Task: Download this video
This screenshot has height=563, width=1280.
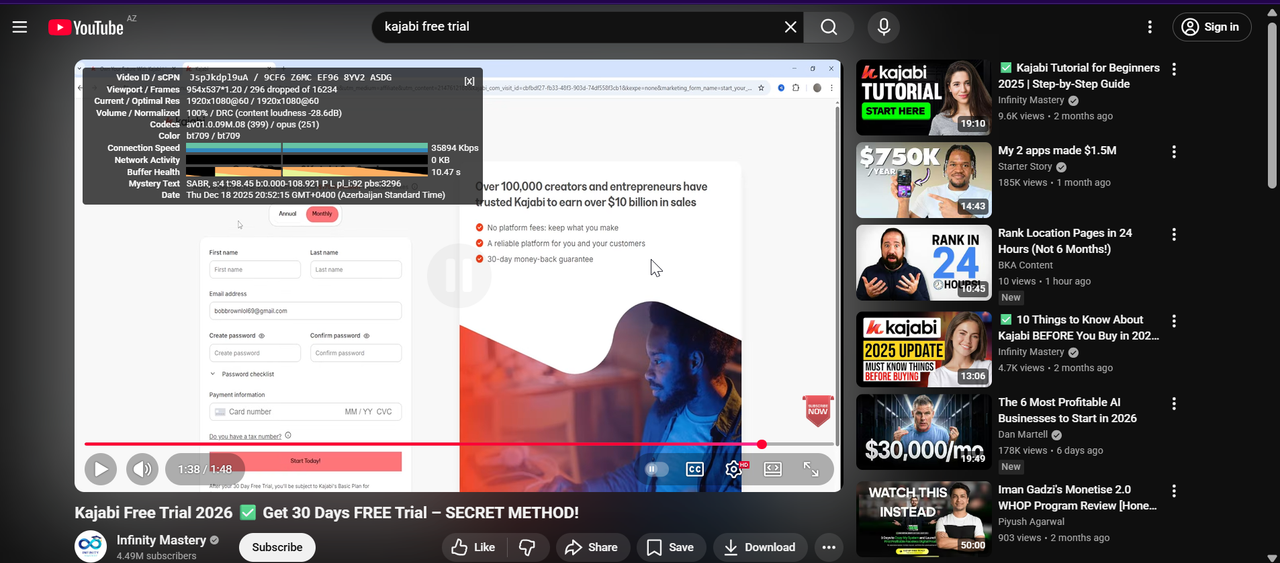Action: pos(760,547)
